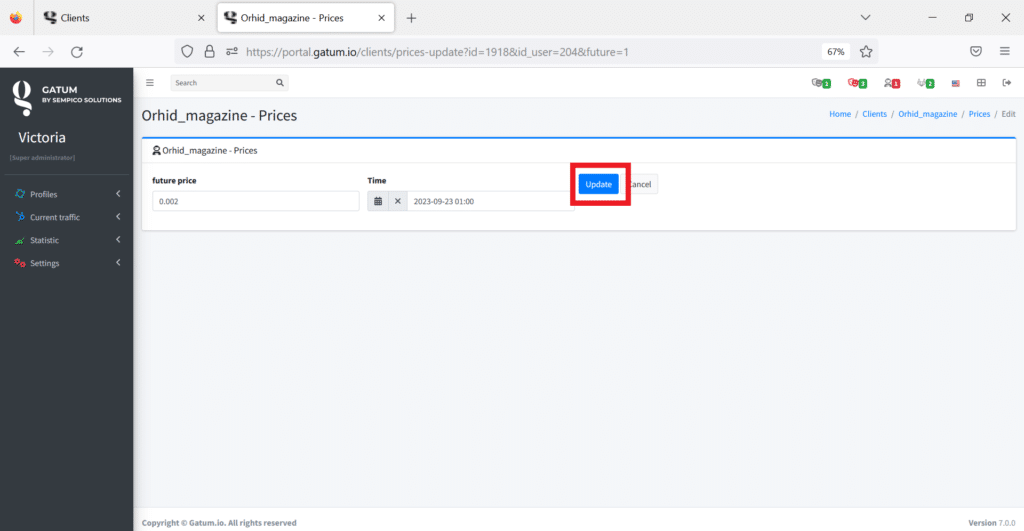Viewport: 1024px width, 531px height.
Task: Go to Clients breadcrumb link
Action: [x=874, y=114]
